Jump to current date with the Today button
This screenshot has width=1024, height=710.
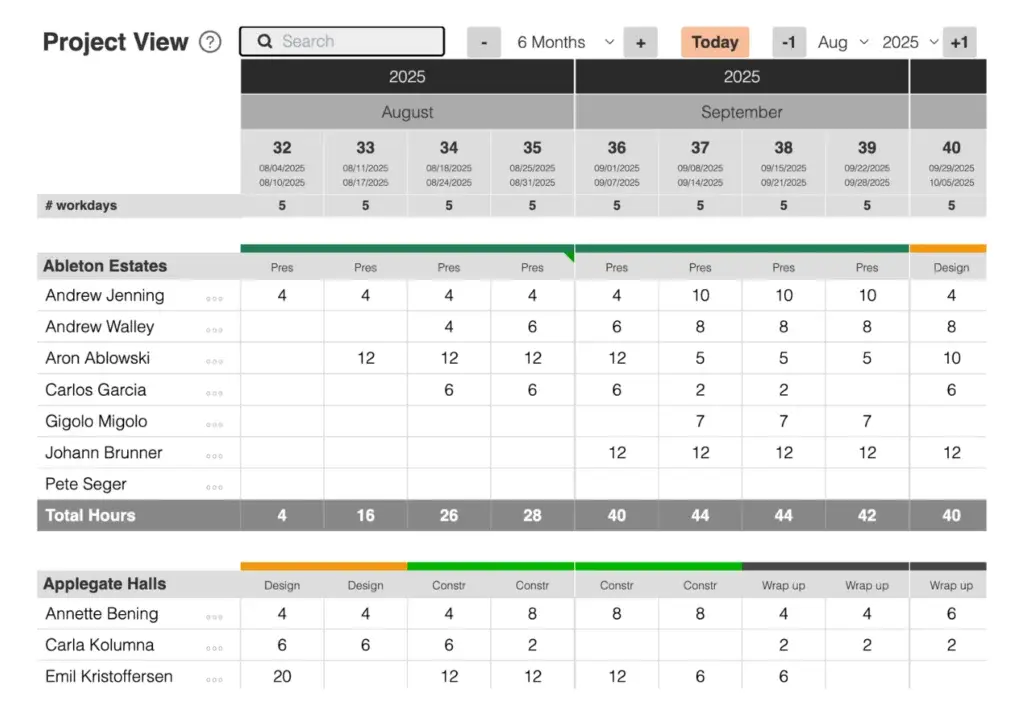[x=714, y=42]
